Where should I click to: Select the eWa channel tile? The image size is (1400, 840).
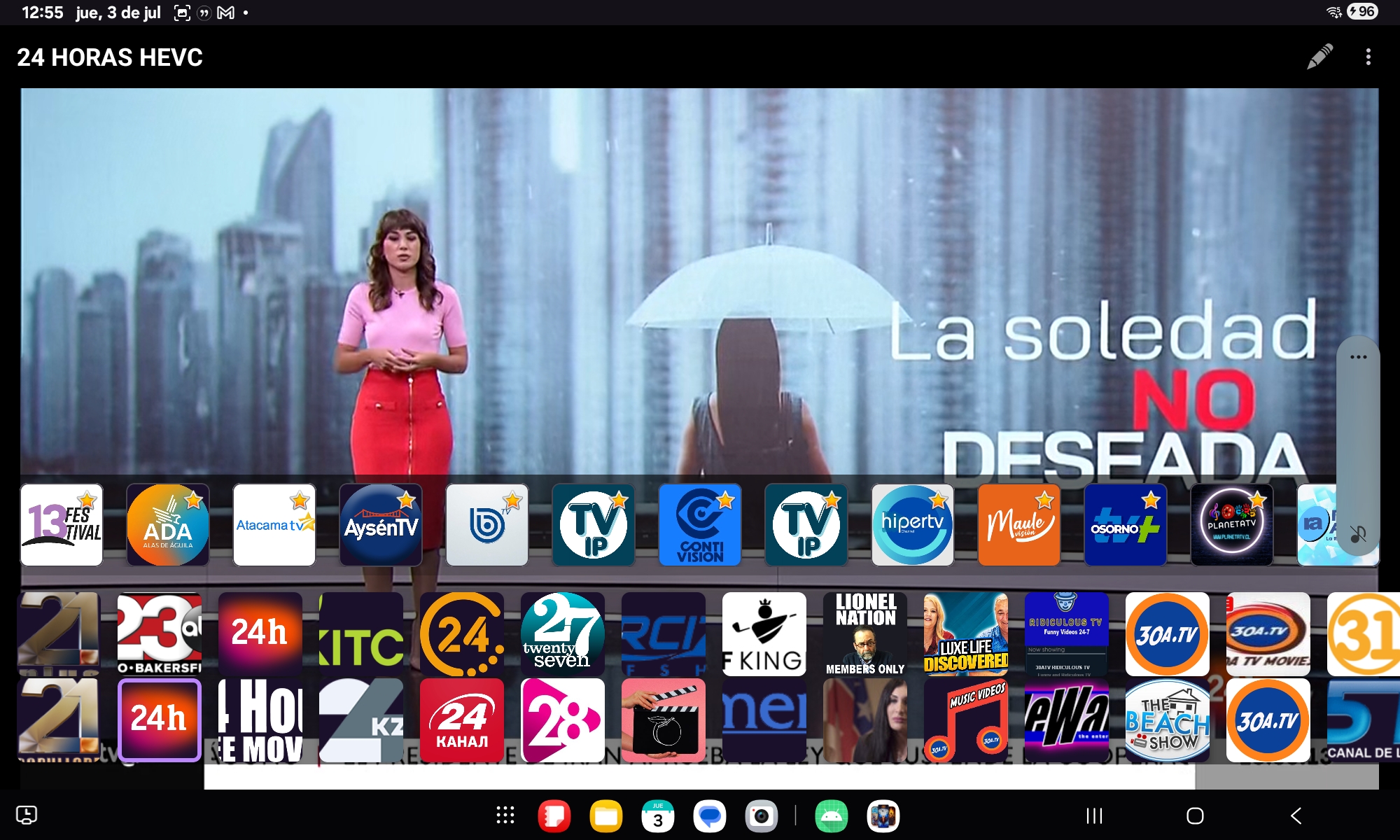(1067, 720)
